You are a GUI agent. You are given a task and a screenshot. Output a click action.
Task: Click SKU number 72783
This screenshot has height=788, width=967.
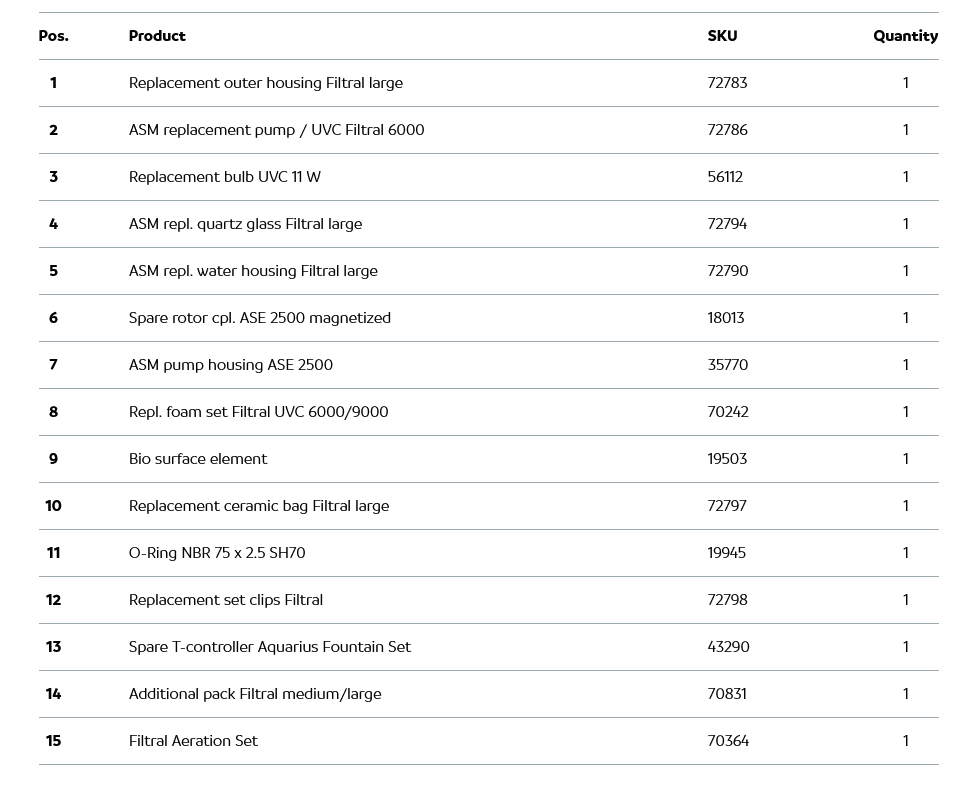click(727, 83)
